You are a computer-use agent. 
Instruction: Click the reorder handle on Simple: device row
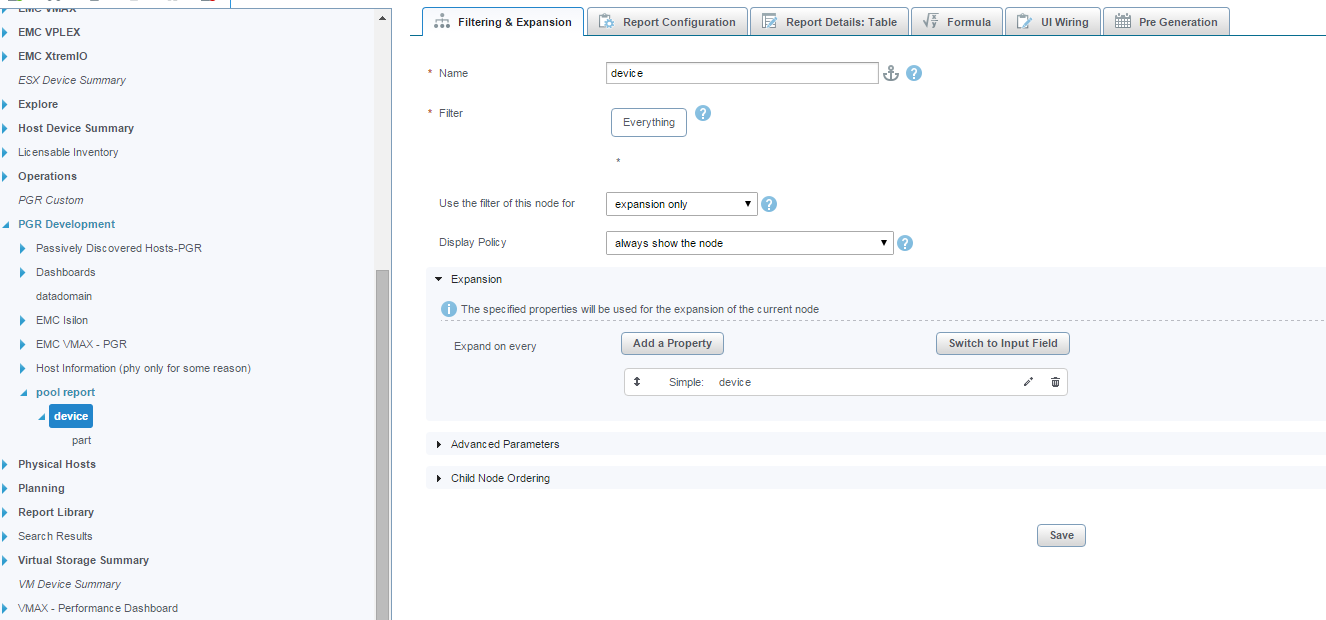(637, 382)
